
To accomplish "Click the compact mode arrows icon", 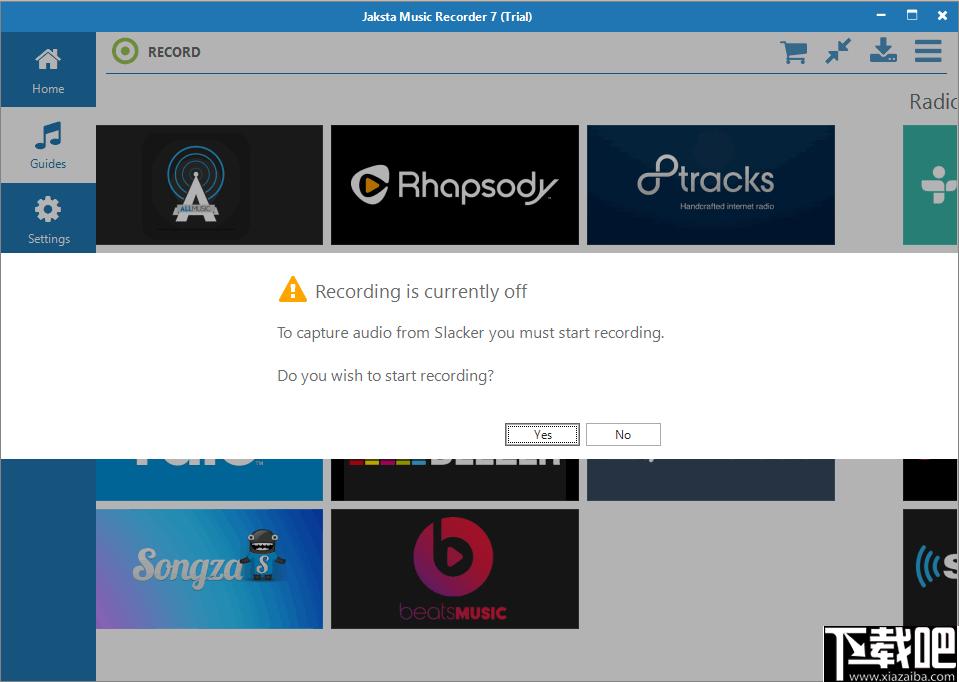I will 838,51.
